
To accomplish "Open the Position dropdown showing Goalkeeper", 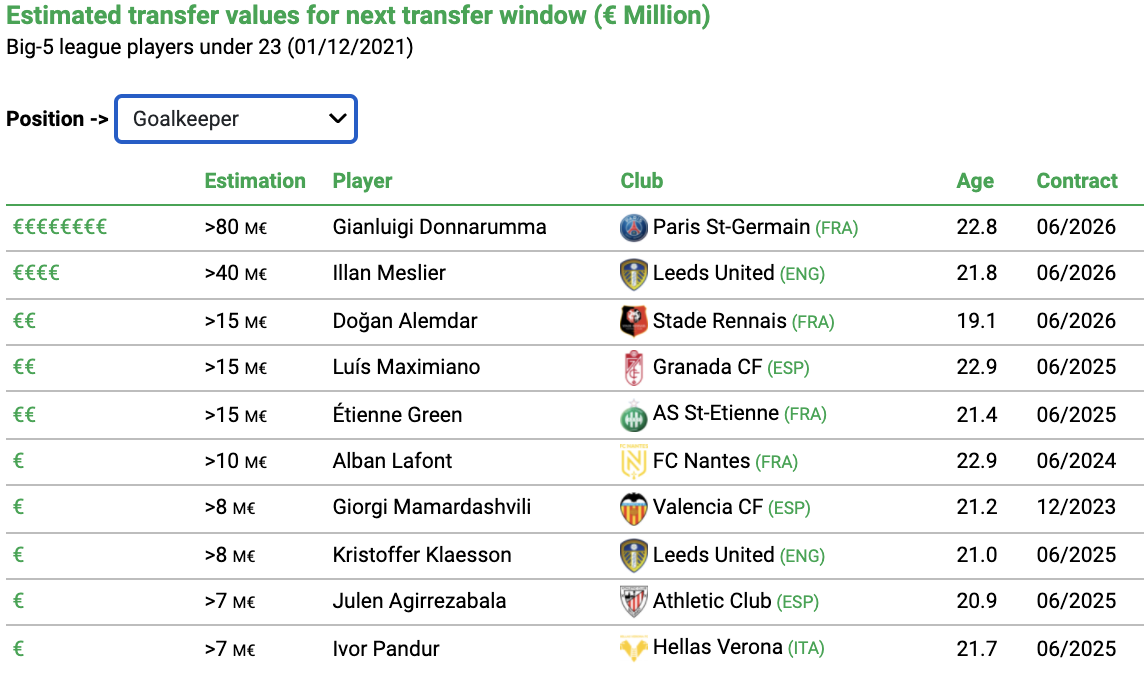I will coord(236,119).
